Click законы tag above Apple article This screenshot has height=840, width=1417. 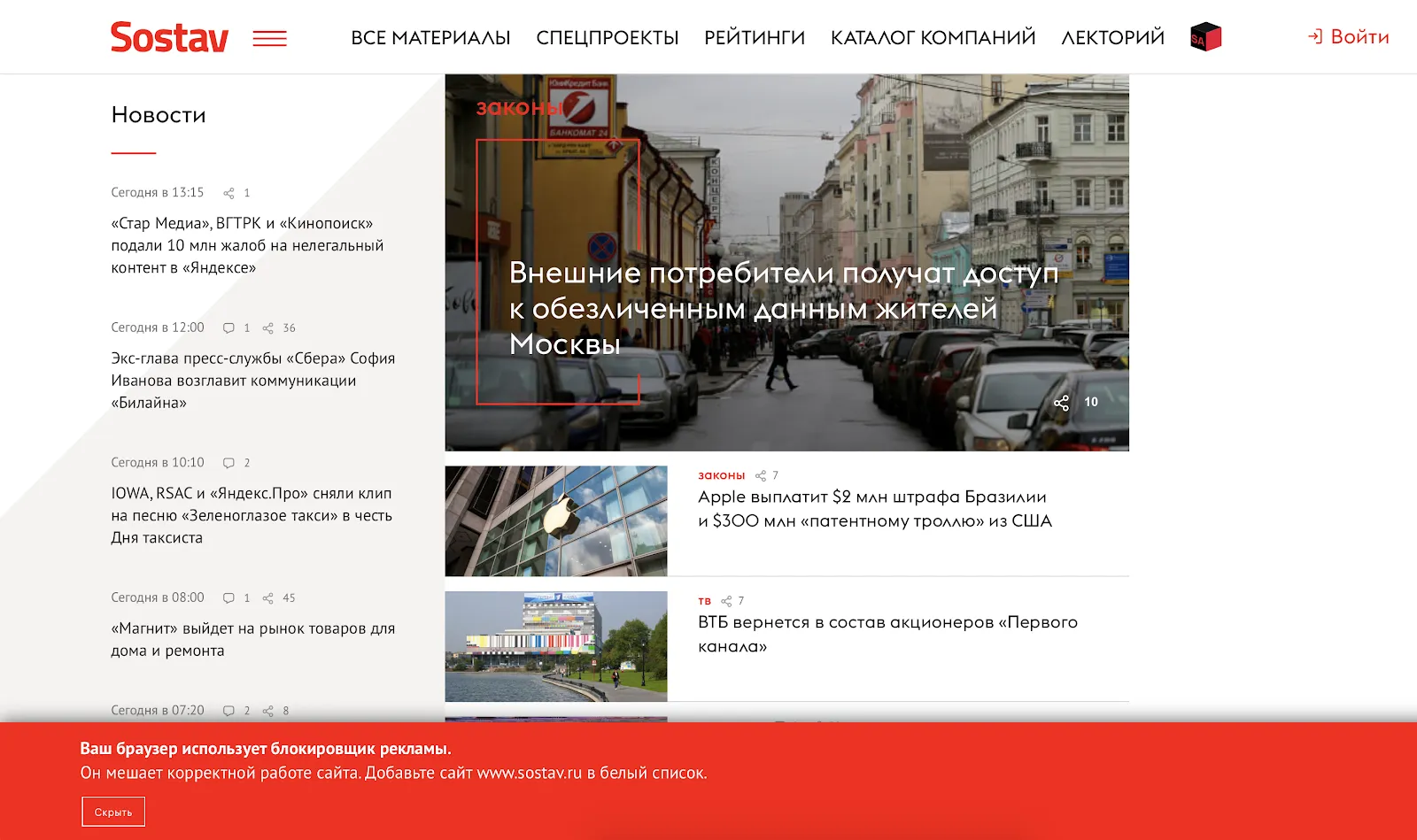pyautogui.click(x=722, y=475)
